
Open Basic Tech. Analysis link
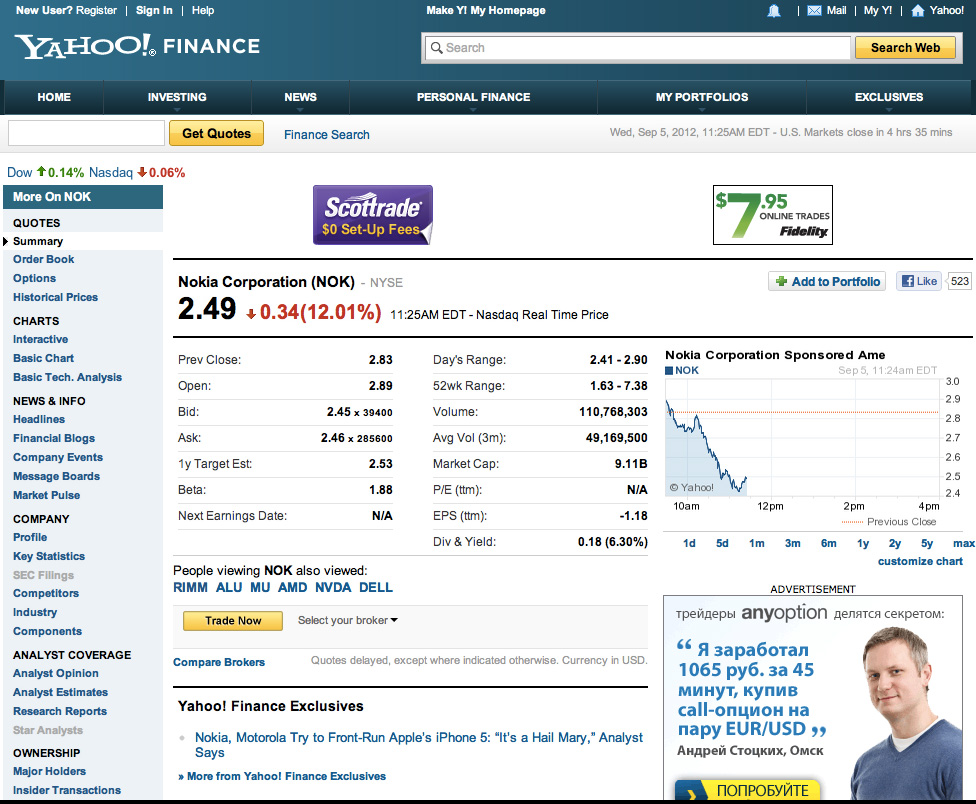click(67, 377)
